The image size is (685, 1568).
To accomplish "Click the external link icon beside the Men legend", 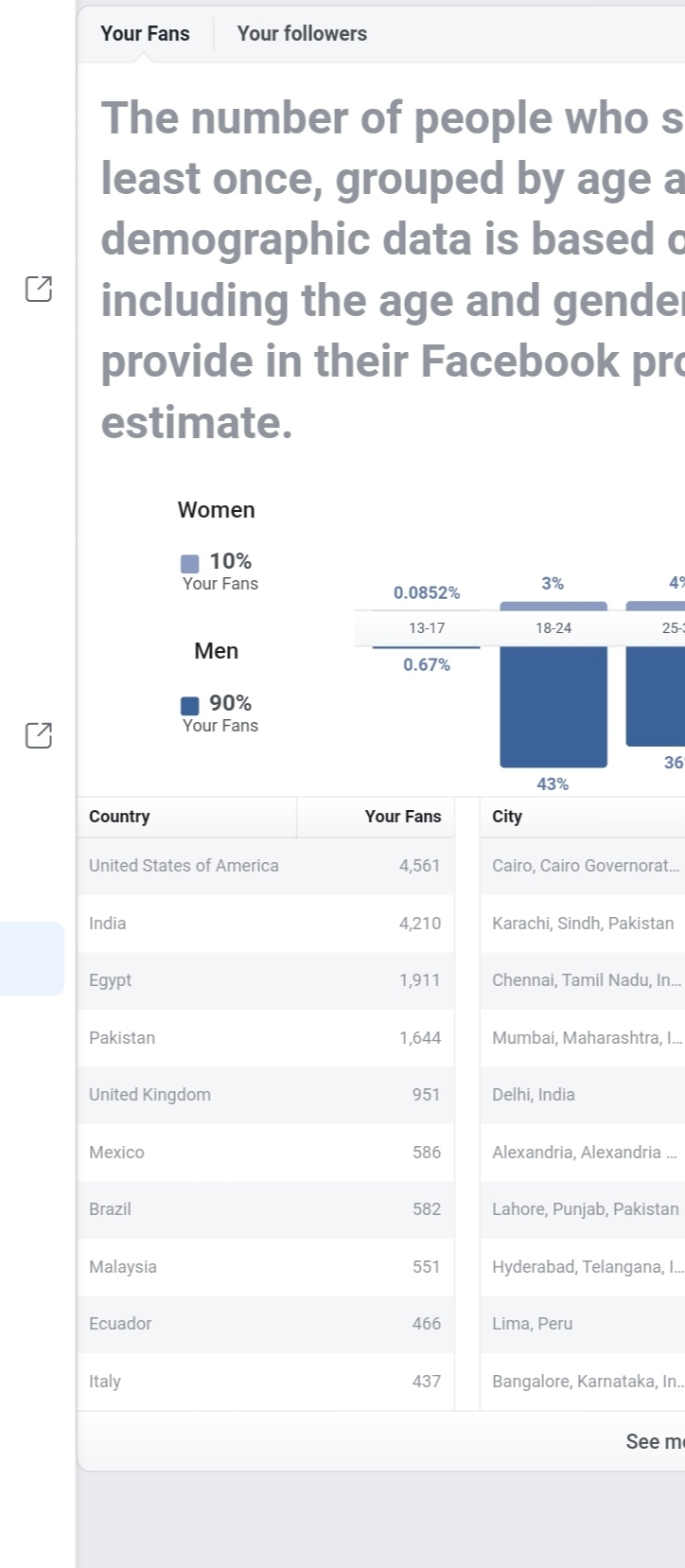I will (39, 735).
